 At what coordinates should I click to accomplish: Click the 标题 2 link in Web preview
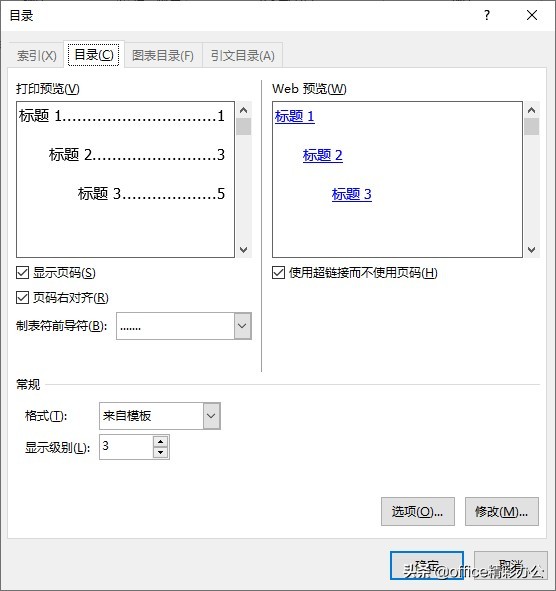click(323, 155)
